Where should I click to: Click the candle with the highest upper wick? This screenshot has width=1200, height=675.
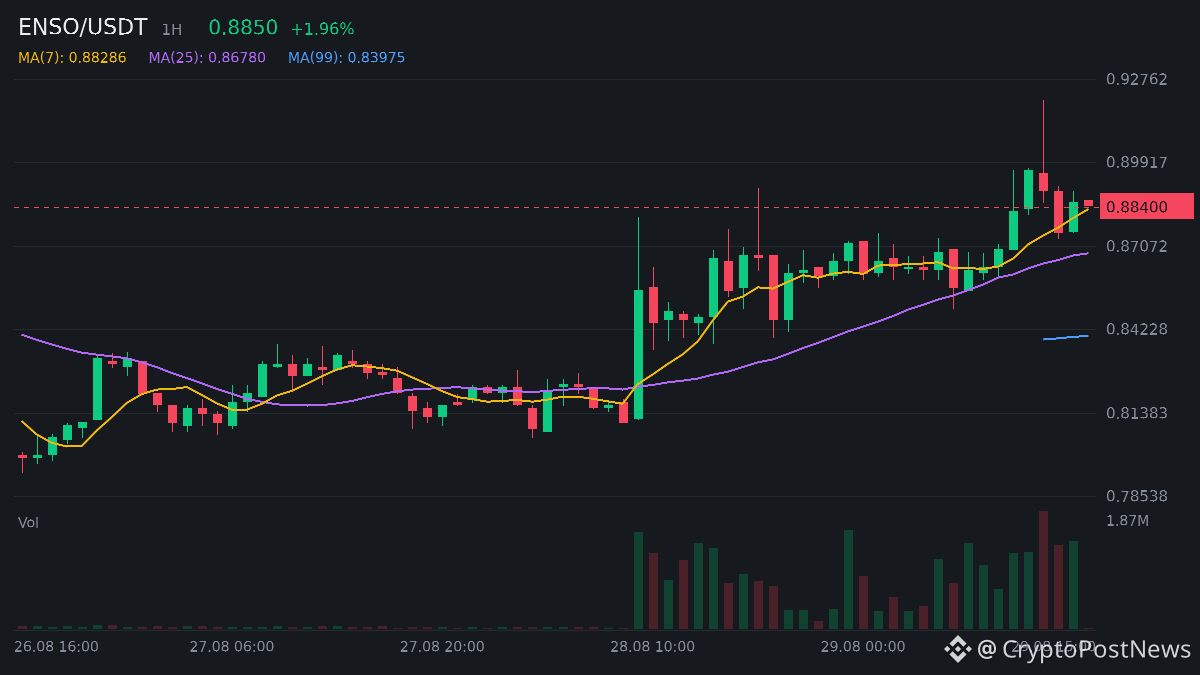click(1043, 181)
